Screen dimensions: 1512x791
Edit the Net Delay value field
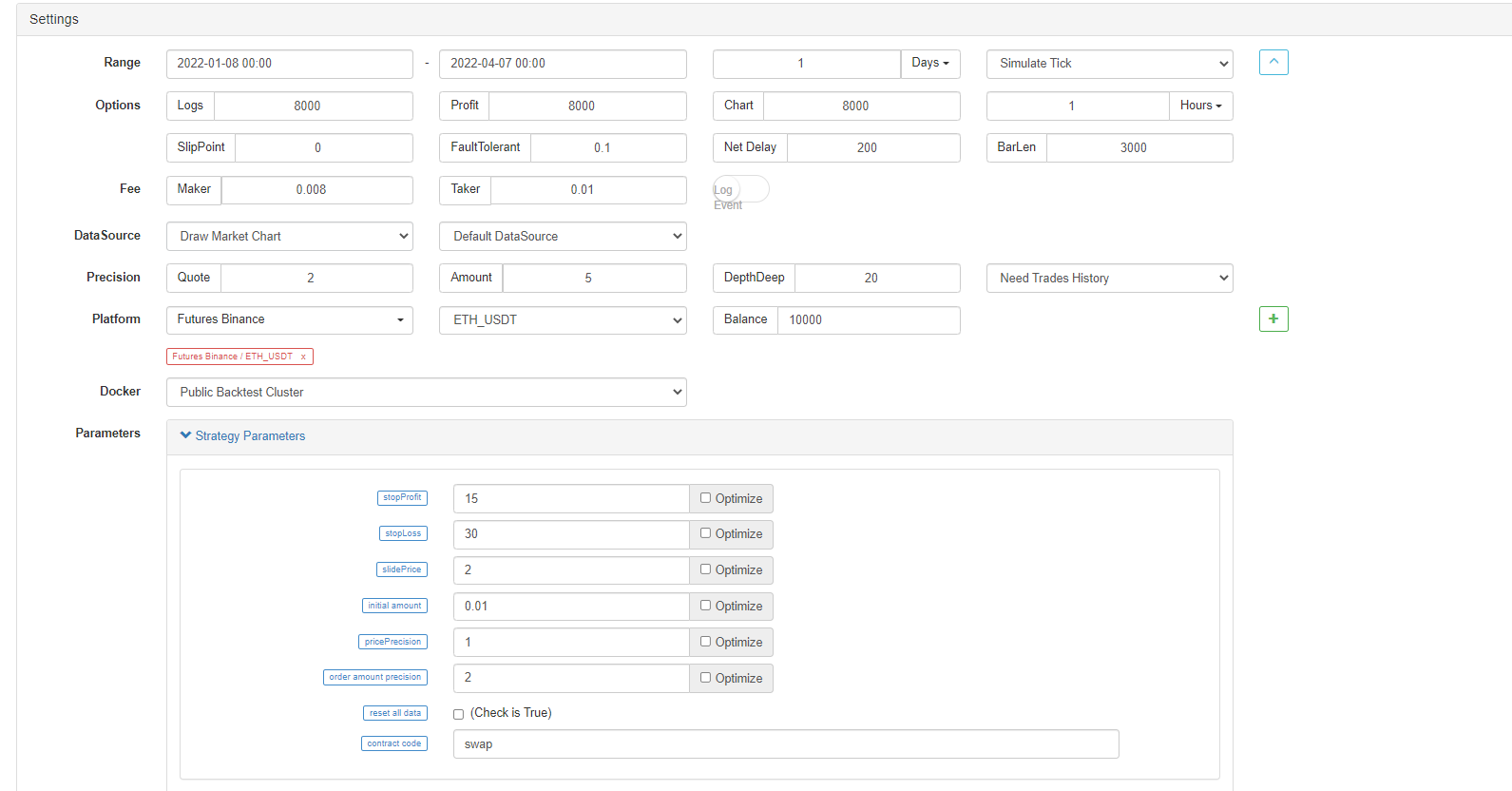[873, 147]
